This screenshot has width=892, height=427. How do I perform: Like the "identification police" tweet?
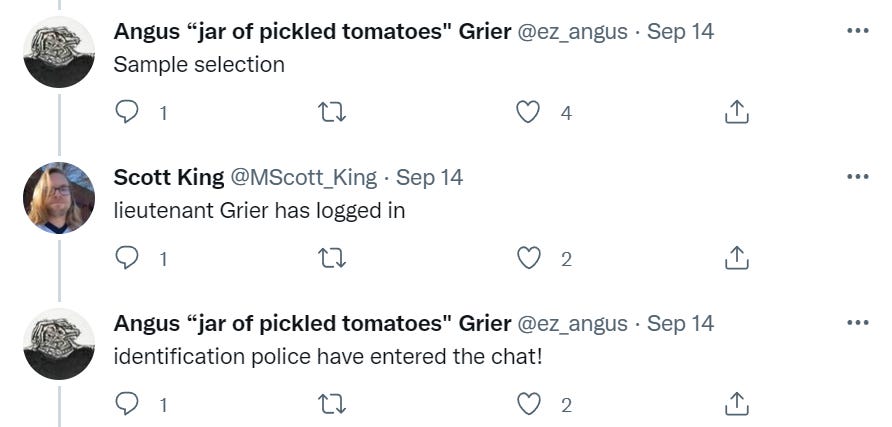coord(528,405)
